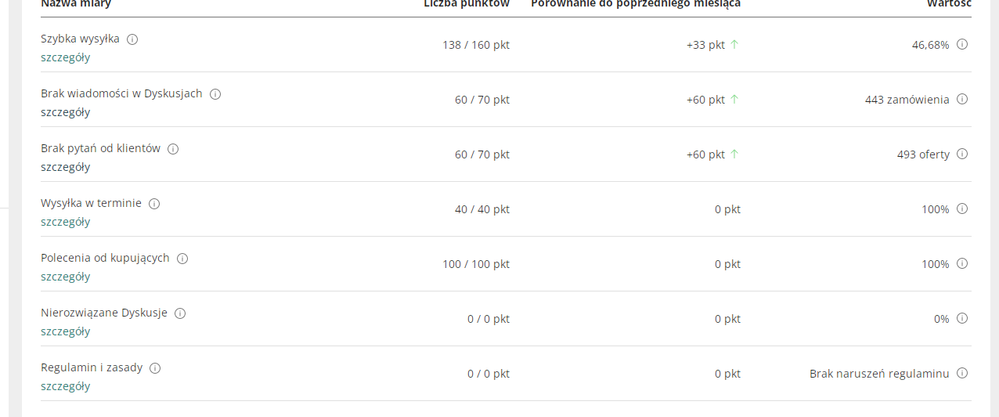Click info icon next to 443 zamówienia
Screen dimensions: 999x417
tap(962, 99)
